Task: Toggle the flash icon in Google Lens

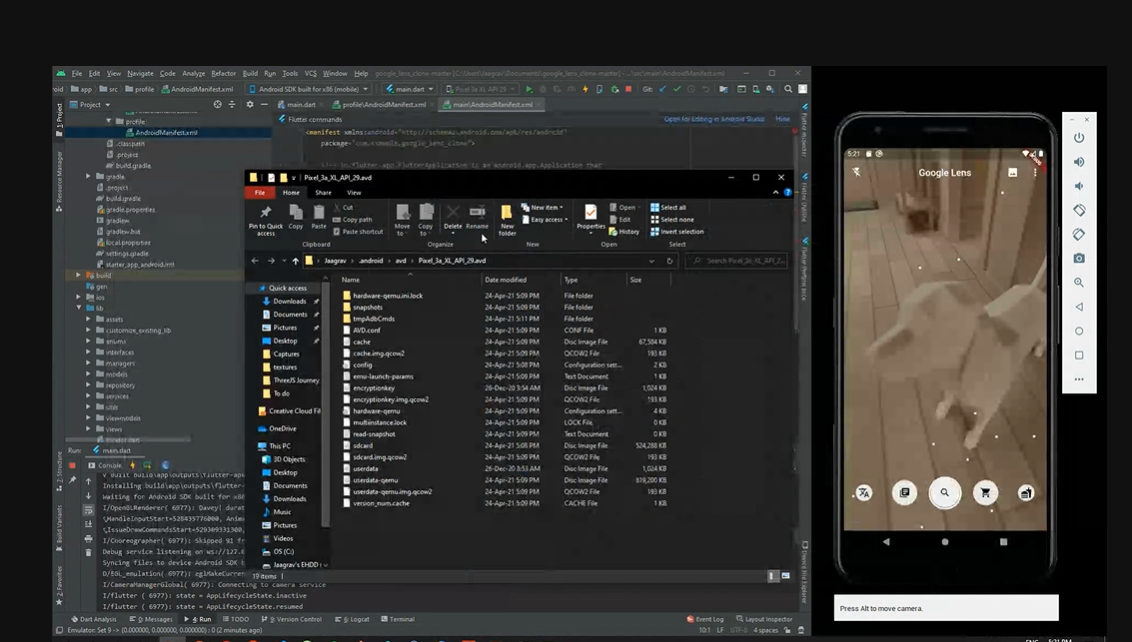Action: coord(857,172)
